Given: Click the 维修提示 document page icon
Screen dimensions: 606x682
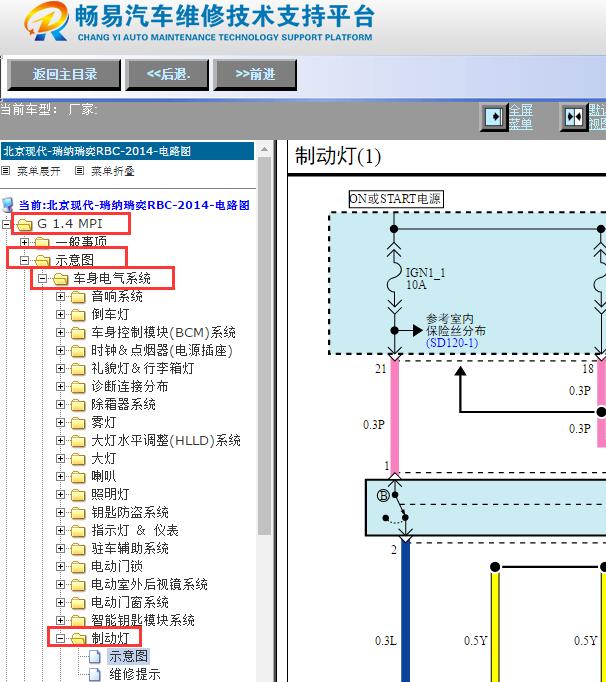Looking at the screenshot, I should tap(95, 675).
